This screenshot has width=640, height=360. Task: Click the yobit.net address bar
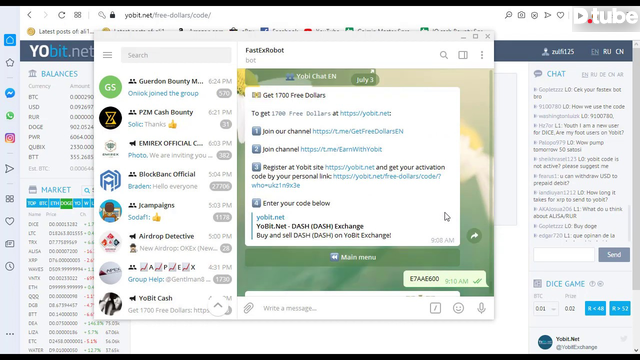tap(168, 15)
